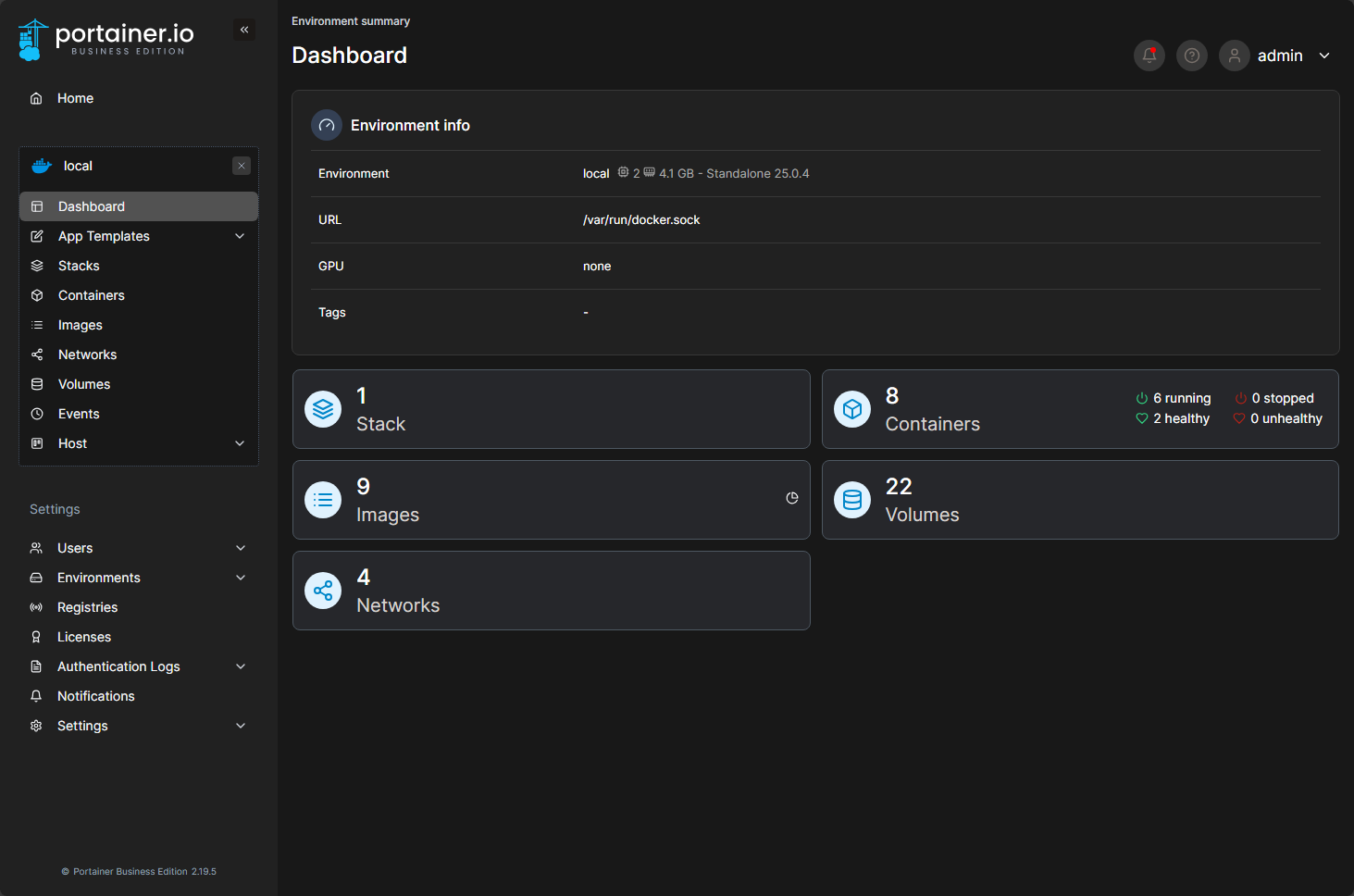Collapse sidebar with double chevron icon

pos(244,30)
